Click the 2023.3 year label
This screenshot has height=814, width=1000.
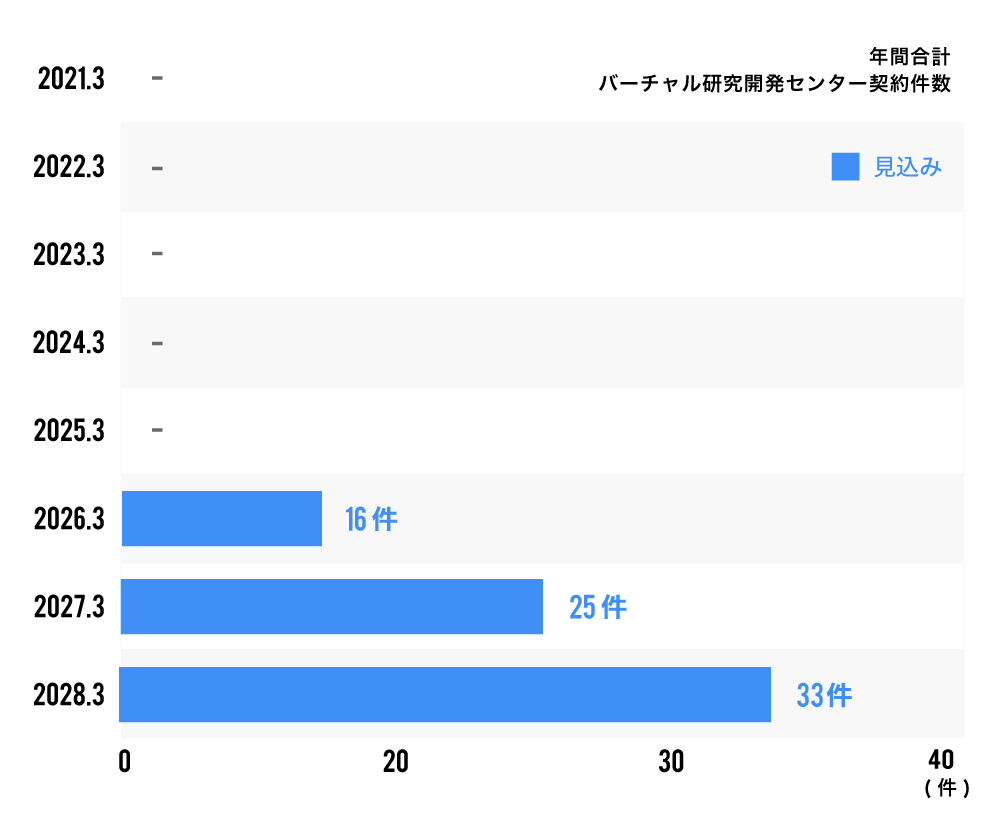tap(69, 255)
